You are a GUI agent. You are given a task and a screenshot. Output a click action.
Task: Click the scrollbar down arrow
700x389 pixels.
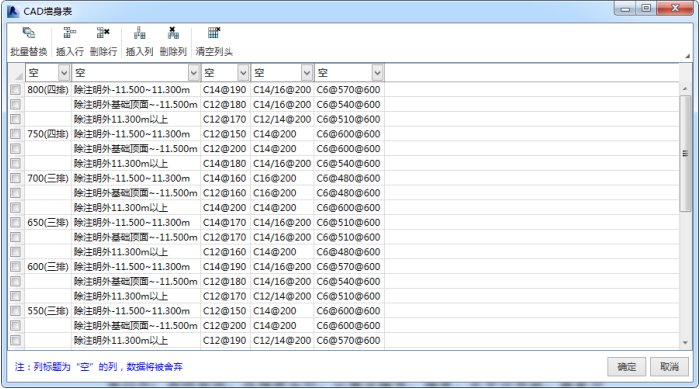[x=685, y=343]
